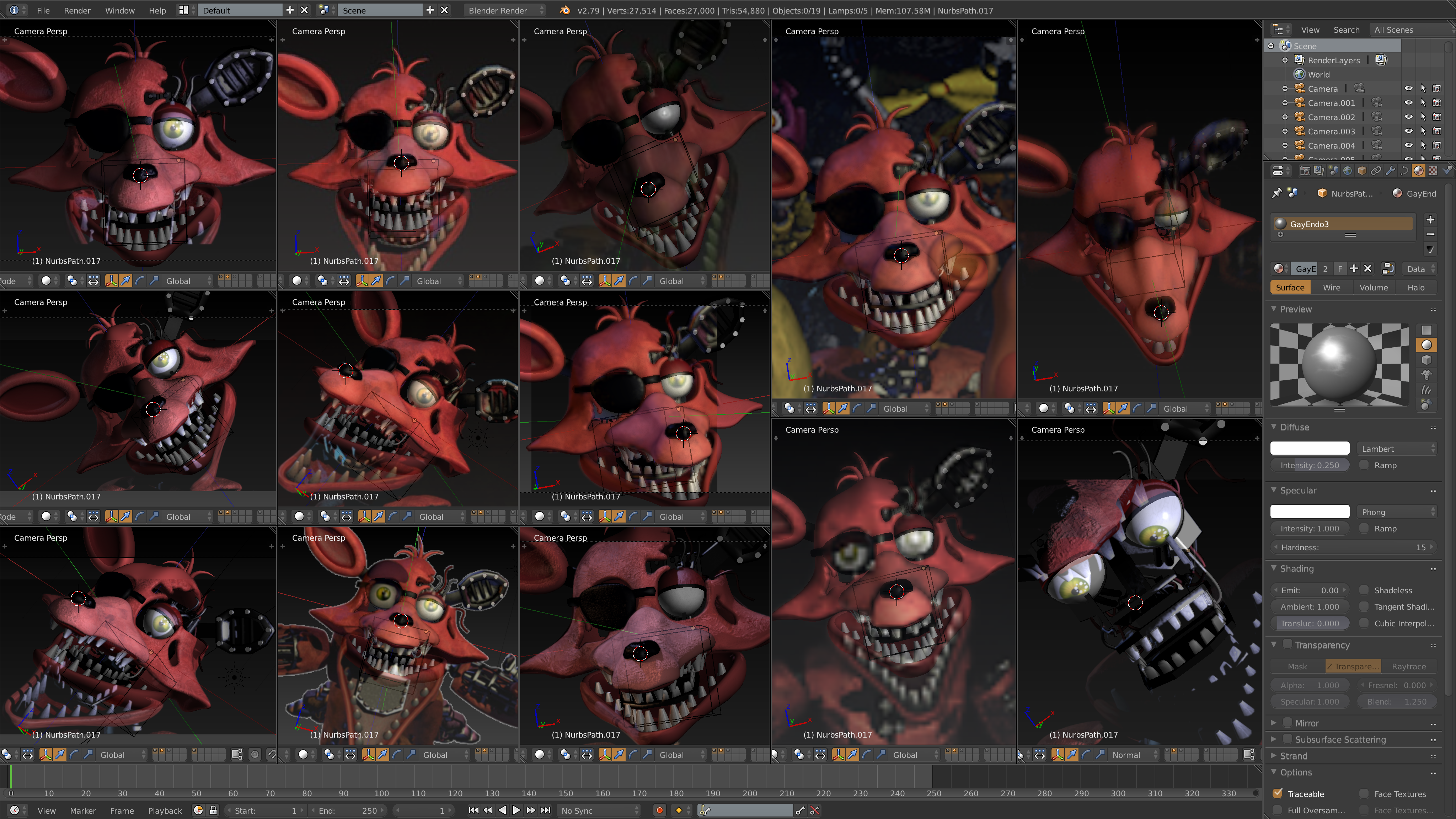Jump to the last frame in timeline
Screen dimensions: 1456x819
pyautogui.click(x=545, y=810)
